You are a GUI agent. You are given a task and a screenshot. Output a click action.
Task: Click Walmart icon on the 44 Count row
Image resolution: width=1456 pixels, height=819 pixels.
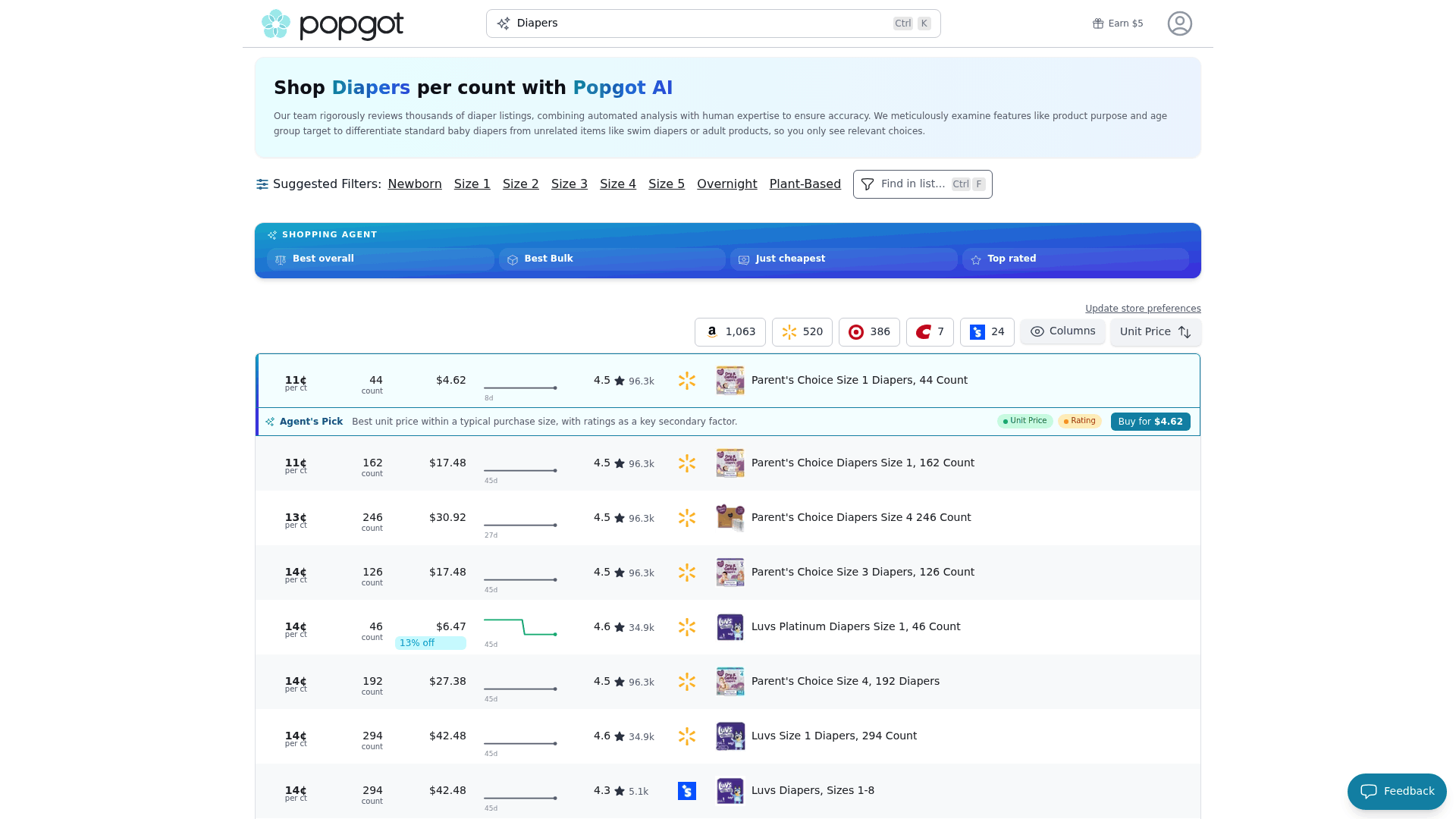(x=687, y=381)
